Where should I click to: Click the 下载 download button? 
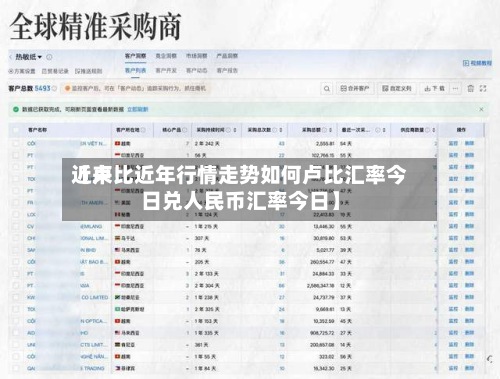pos(434,89)
